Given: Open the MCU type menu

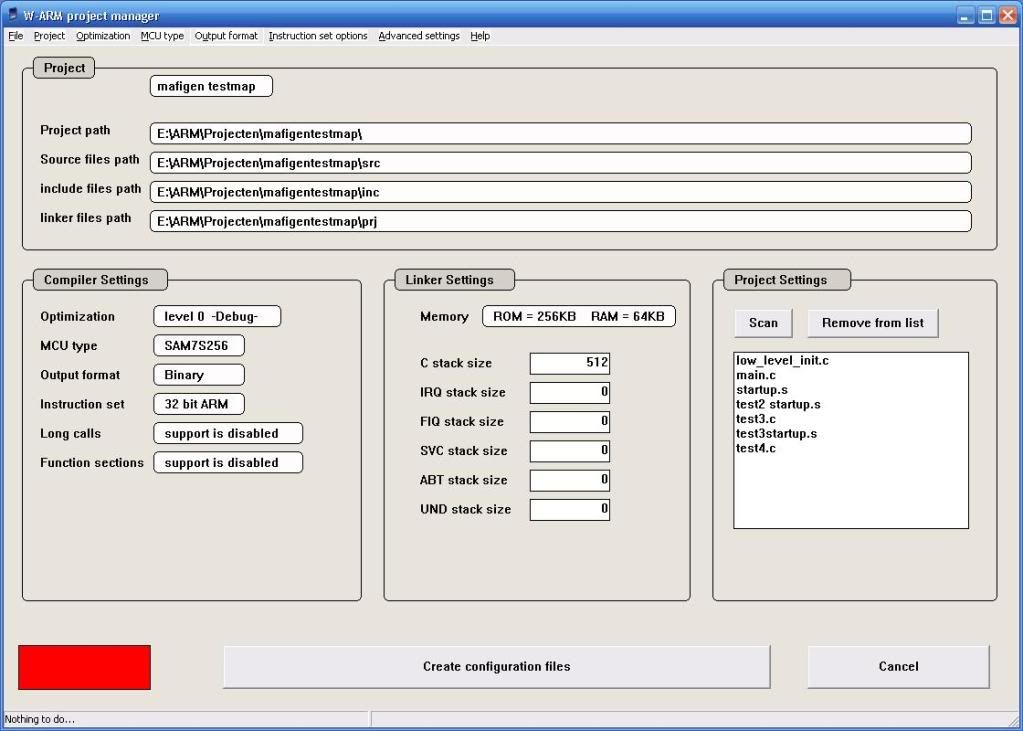Looking at the screenshot, I should (x=162, y=36).
